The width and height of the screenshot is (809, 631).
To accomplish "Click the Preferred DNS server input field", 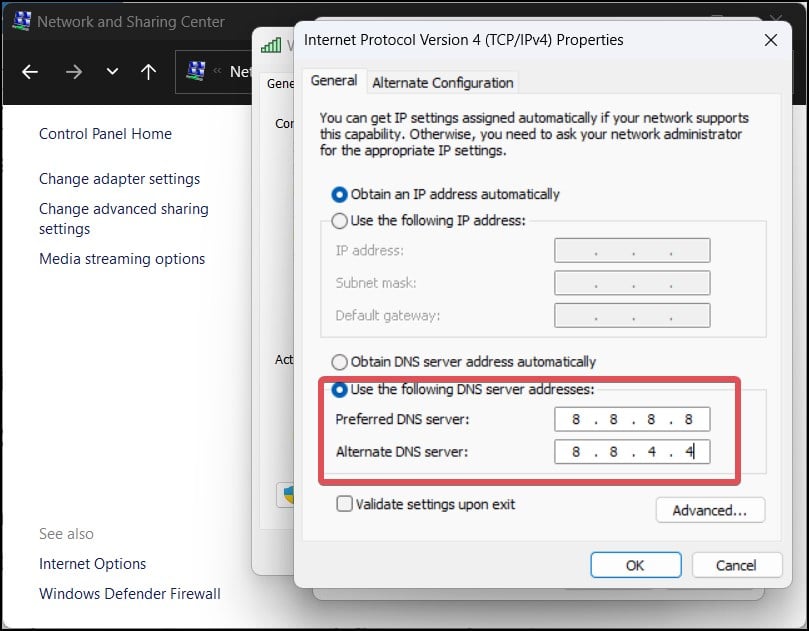I will 631,419.
